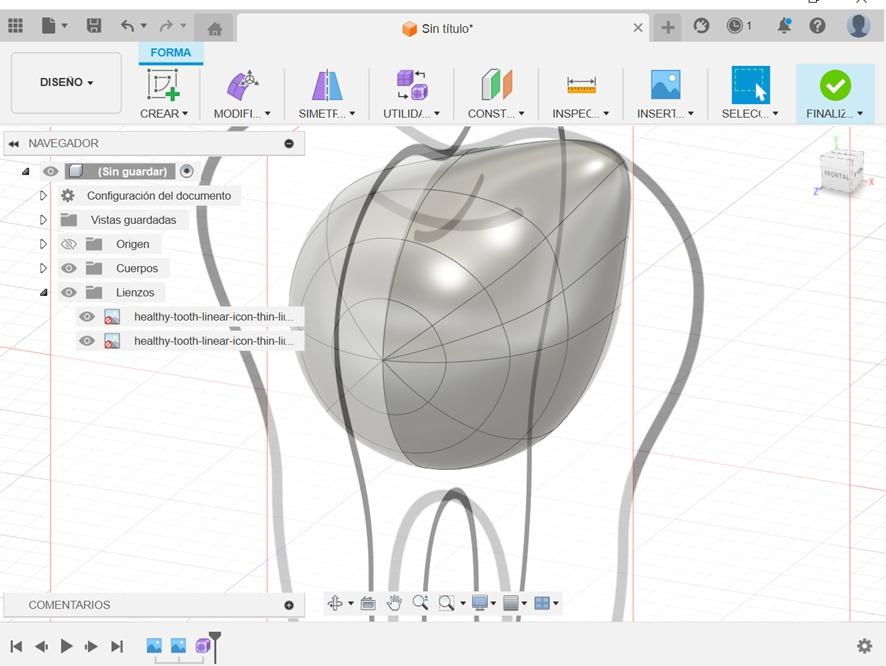Minimize NAVEGADOR panel with round button
886x666 pixels.
(289, 143)
